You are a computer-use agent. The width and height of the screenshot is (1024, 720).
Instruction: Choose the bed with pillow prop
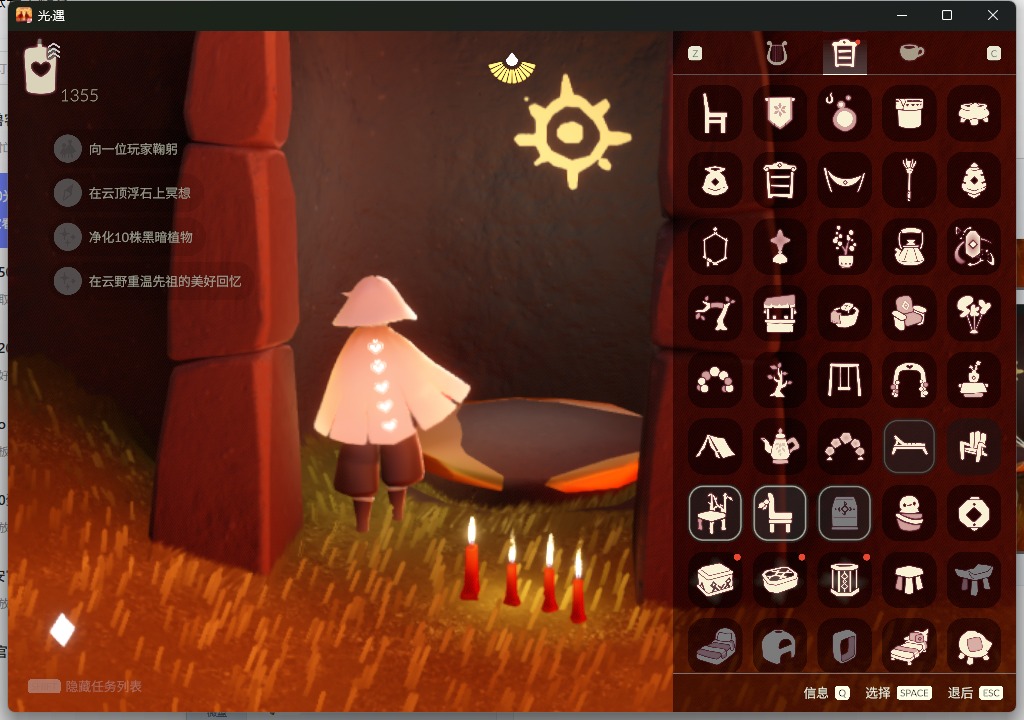click(908, 646)
